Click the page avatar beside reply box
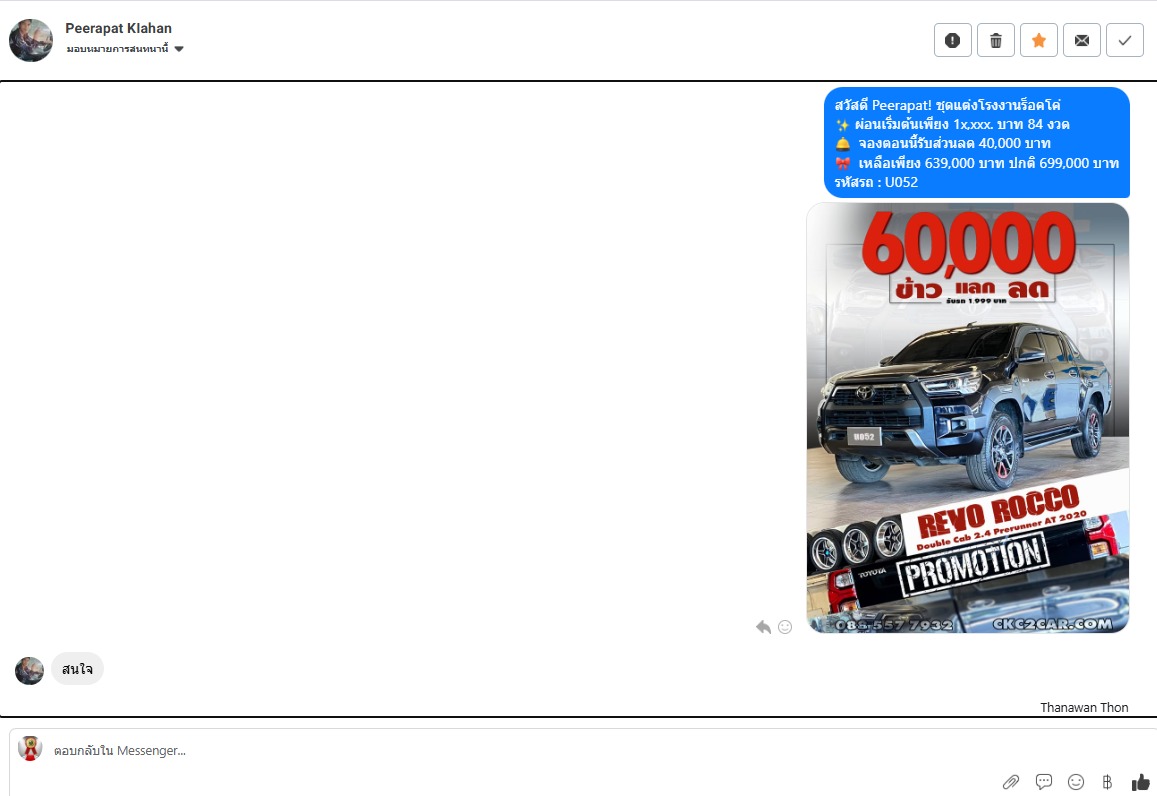 (30, 748)
